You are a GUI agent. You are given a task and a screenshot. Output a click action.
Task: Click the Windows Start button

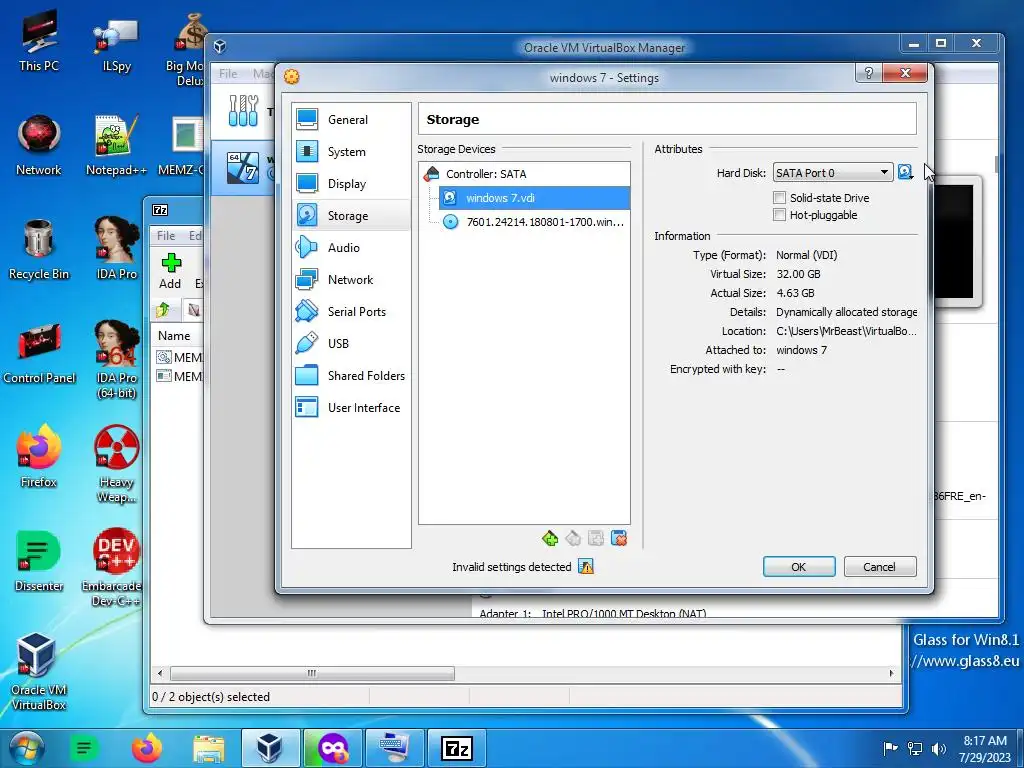tap(27, 748)
